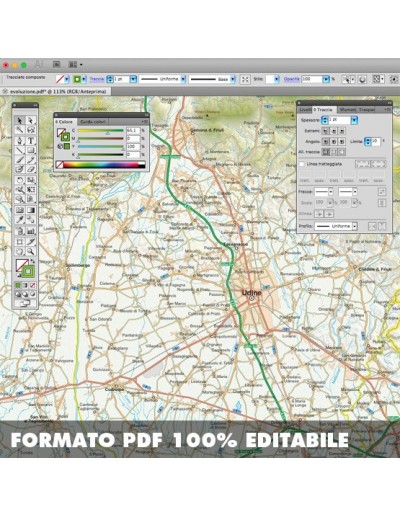Screen dimensions: 400x517
Task: Select the Mesh tool
Action: coord(20,210)
